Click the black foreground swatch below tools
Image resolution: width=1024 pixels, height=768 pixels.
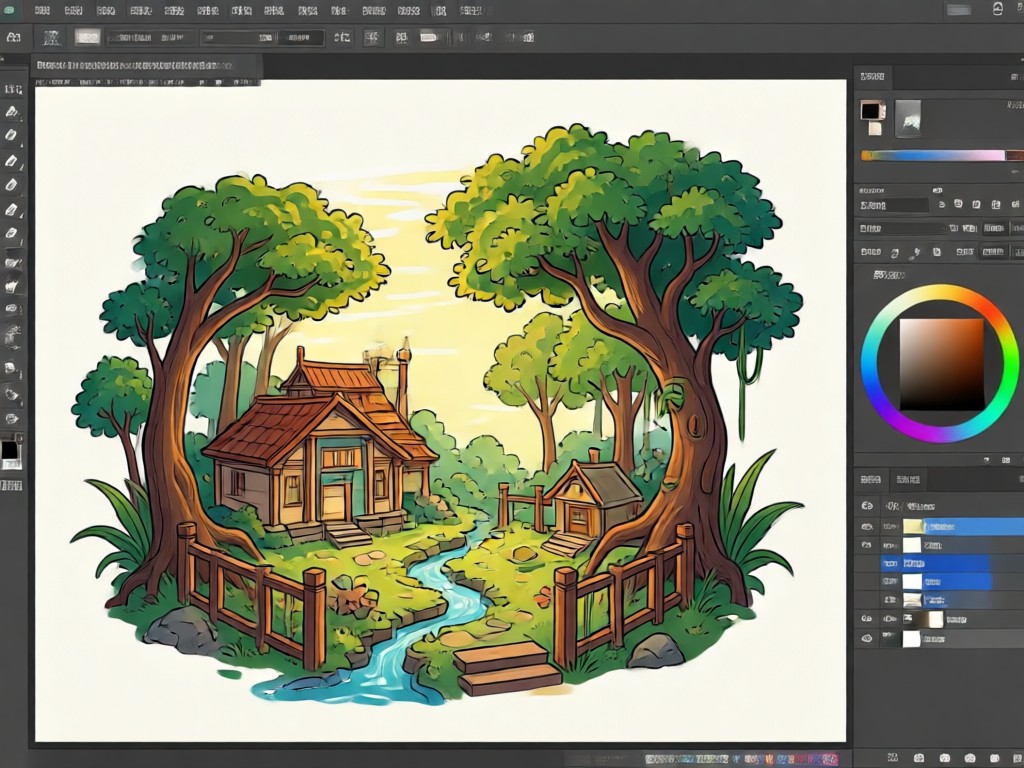tap(10, 450)
